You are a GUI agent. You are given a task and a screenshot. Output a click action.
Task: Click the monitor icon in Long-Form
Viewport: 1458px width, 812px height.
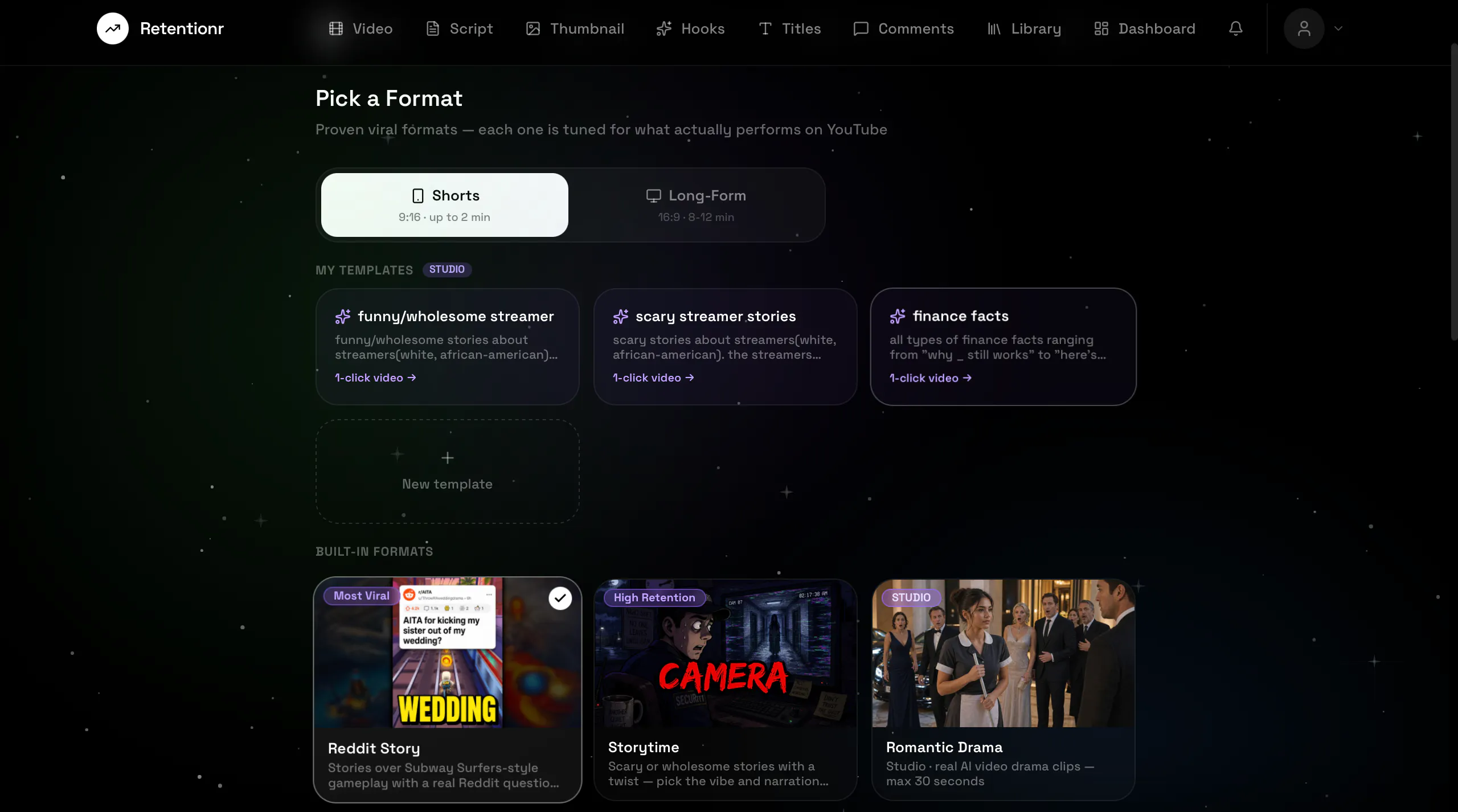[x=654, y=196]
